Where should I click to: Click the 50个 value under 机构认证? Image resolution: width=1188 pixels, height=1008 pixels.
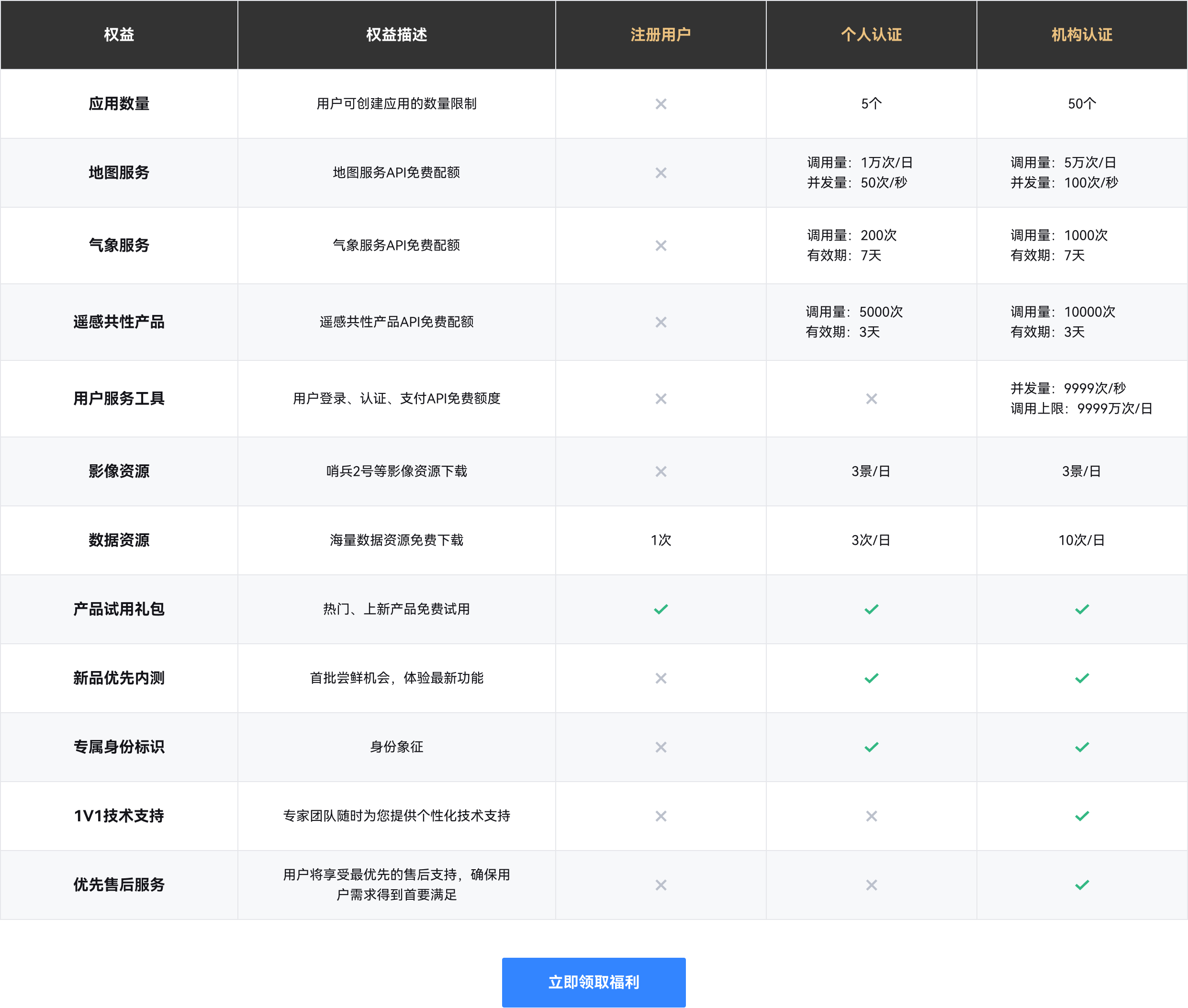1082,104
